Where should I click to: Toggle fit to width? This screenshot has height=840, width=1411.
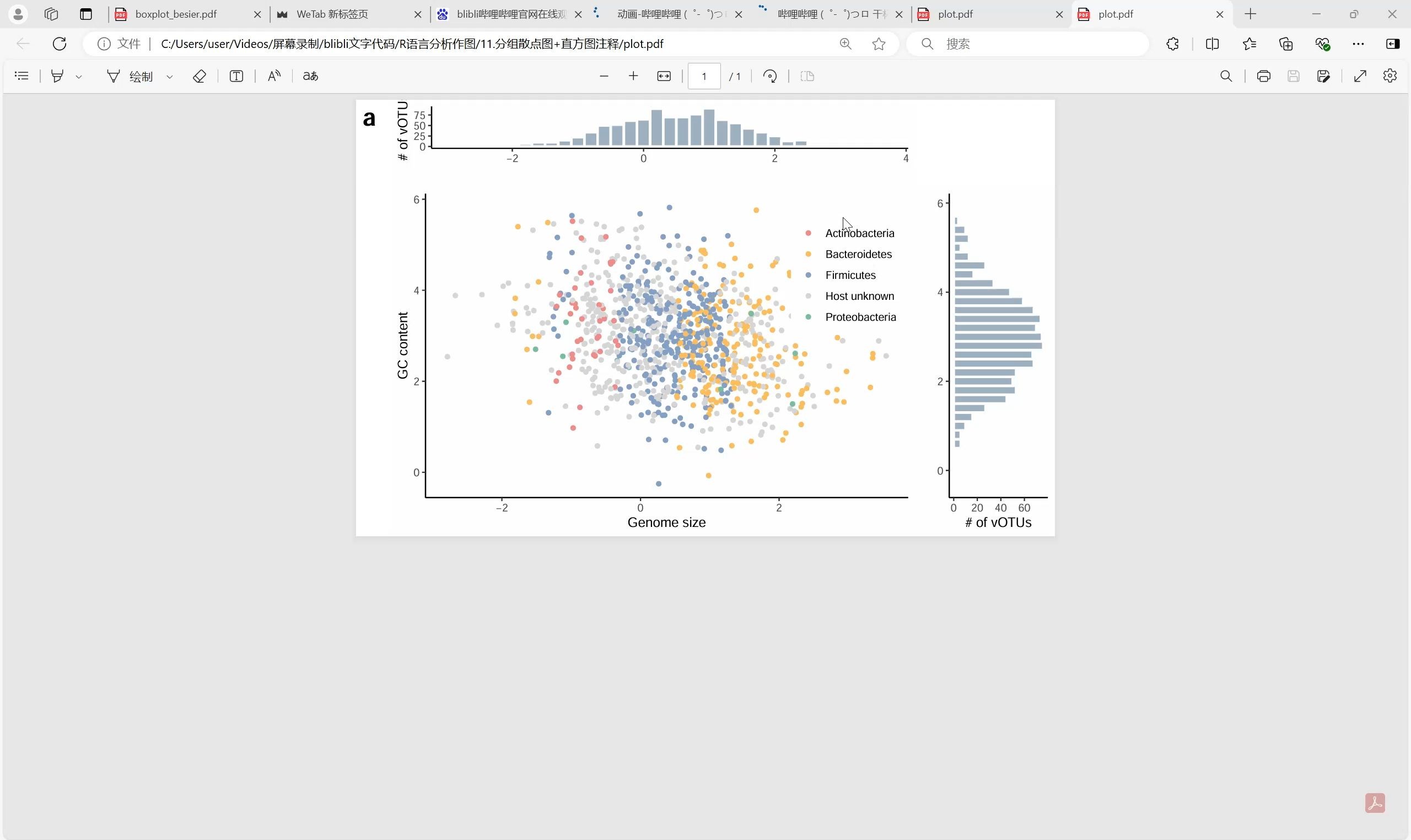[664, 76]
